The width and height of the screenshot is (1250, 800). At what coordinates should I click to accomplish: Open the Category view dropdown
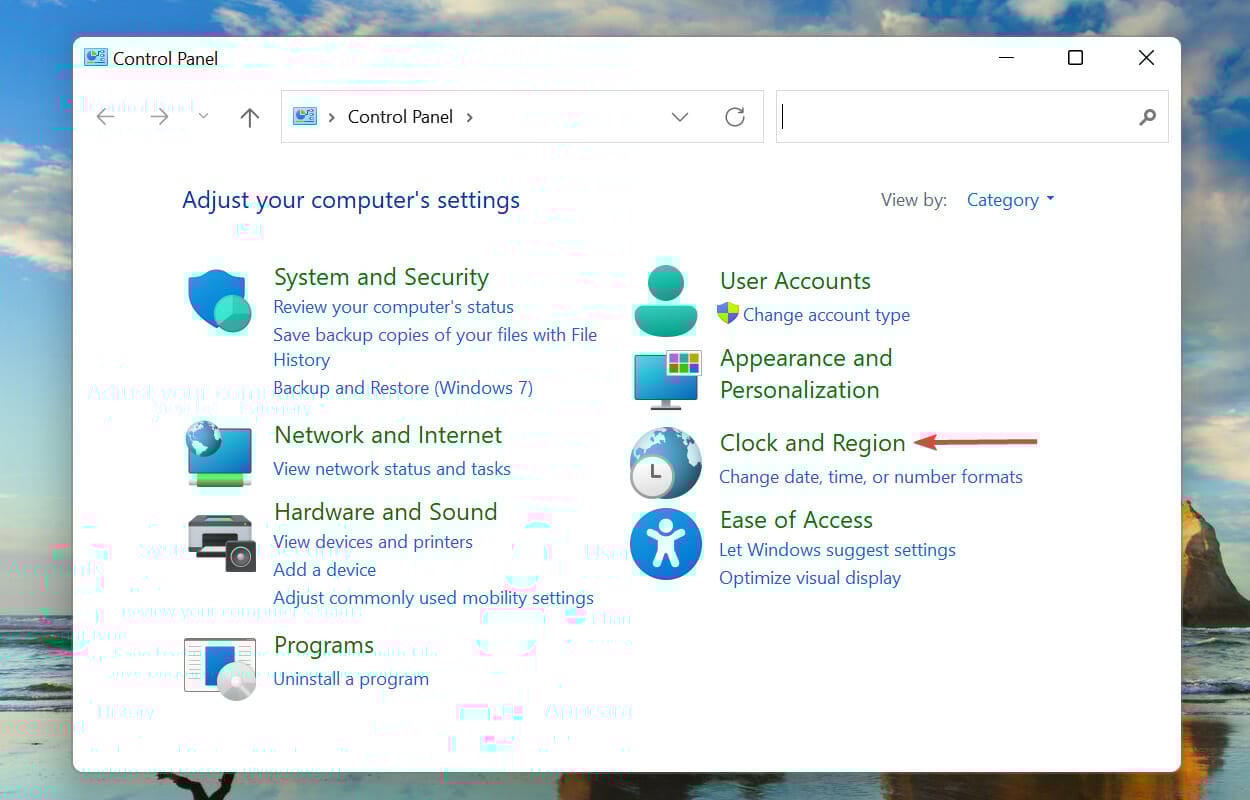(x=1010, y=200)
